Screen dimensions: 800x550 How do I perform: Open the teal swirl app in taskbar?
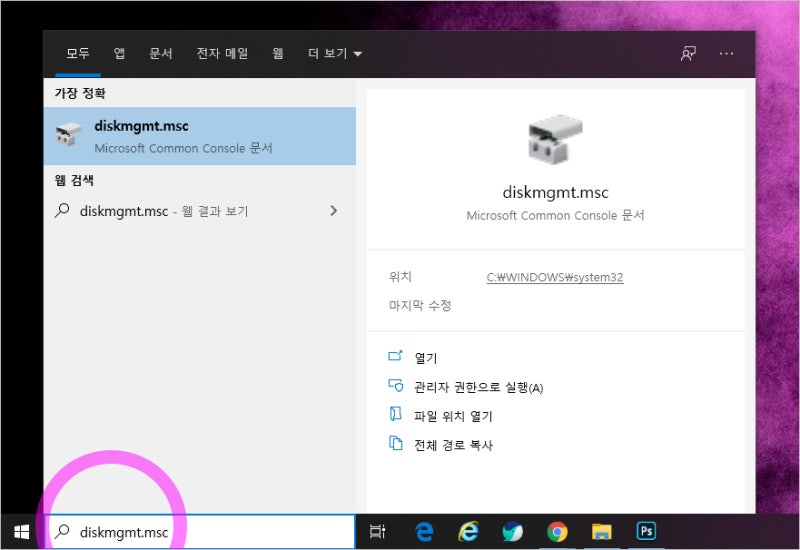pyautogui.click(x=512, y=532)
